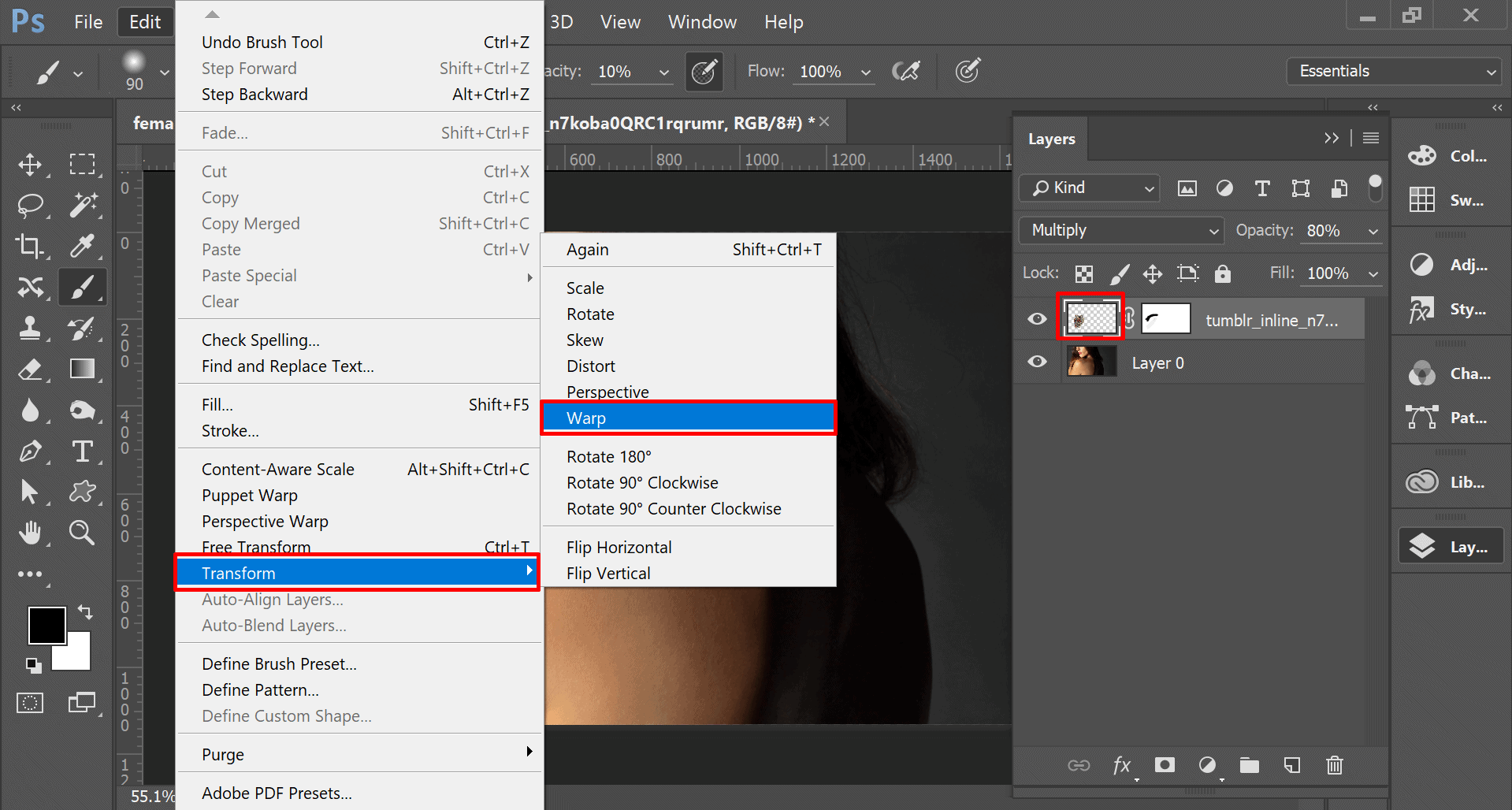Open the Window menu
The height and width of the screenshot is (810, 1512).
702,22
